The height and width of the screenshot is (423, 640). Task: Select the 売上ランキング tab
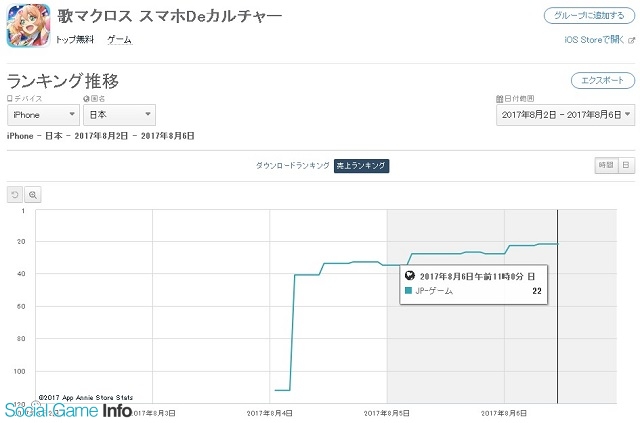(x=361, y=165)
